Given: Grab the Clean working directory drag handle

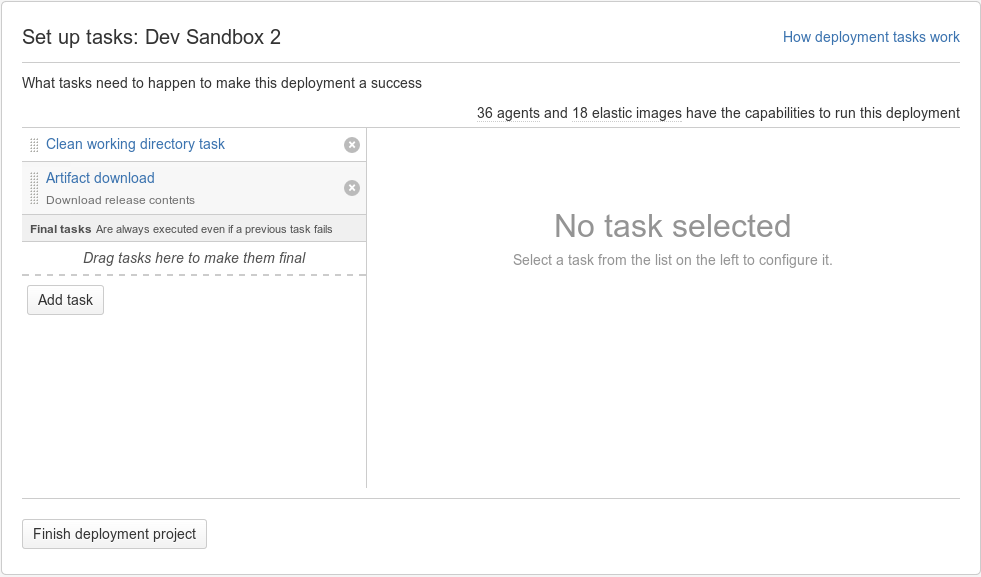Looking at the screenshot, I should 34,145.
